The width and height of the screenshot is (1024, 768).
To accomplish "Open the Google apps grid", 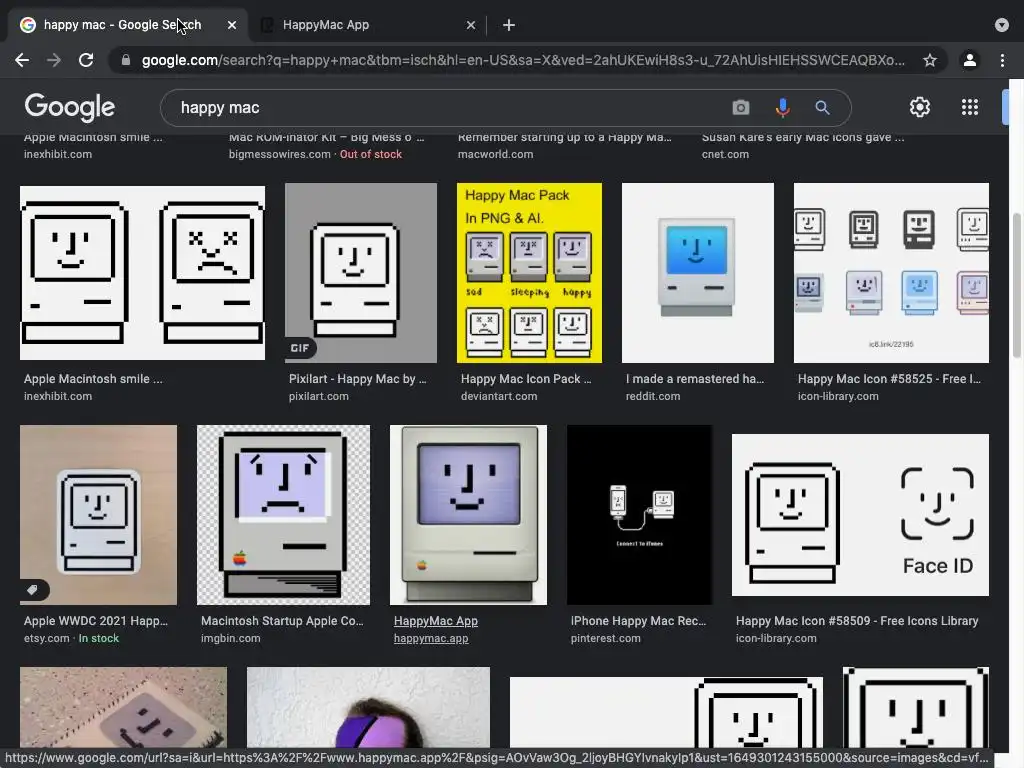I will click(x=970, y=107).
